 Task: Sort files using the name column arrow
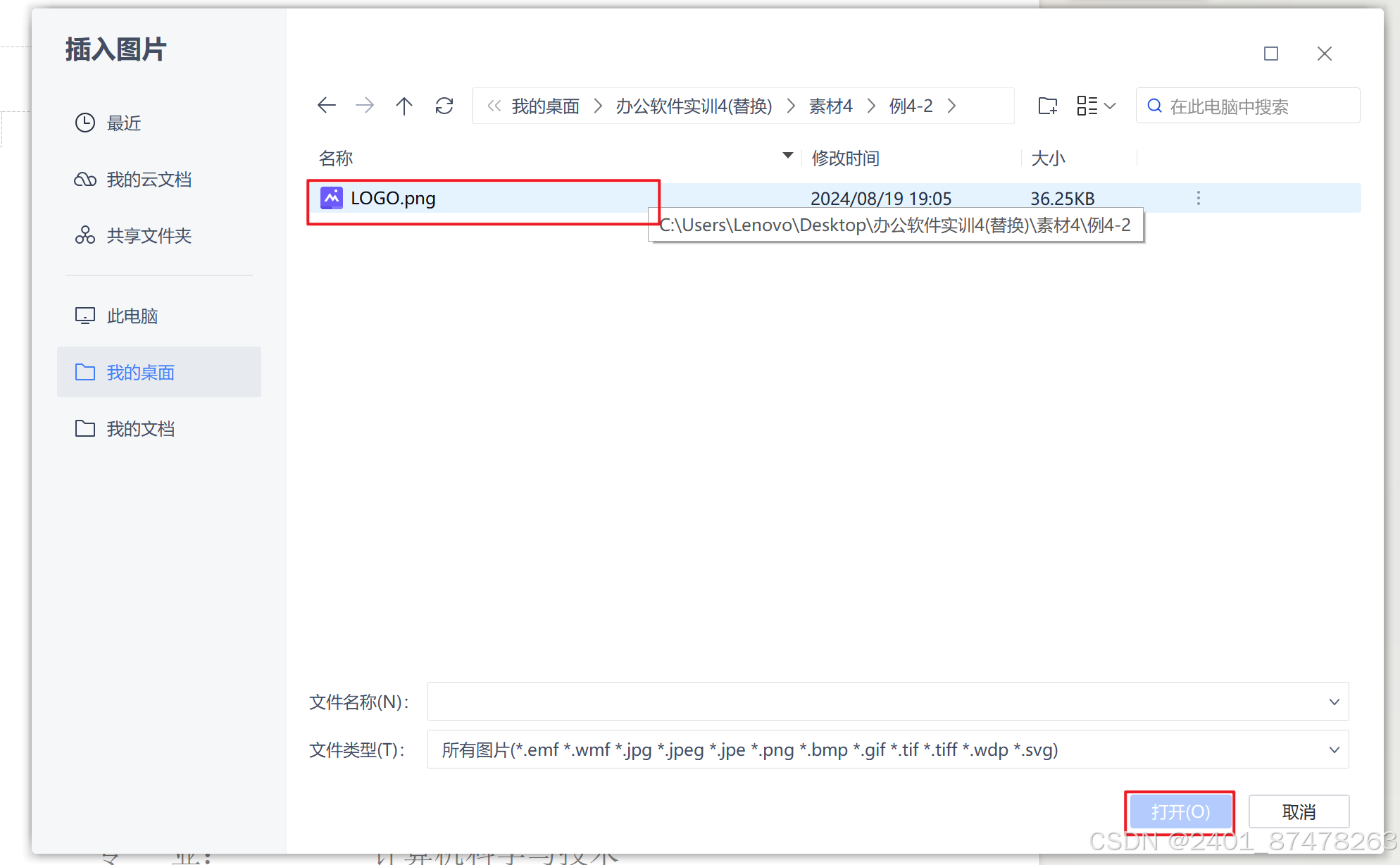click(788, 156)
